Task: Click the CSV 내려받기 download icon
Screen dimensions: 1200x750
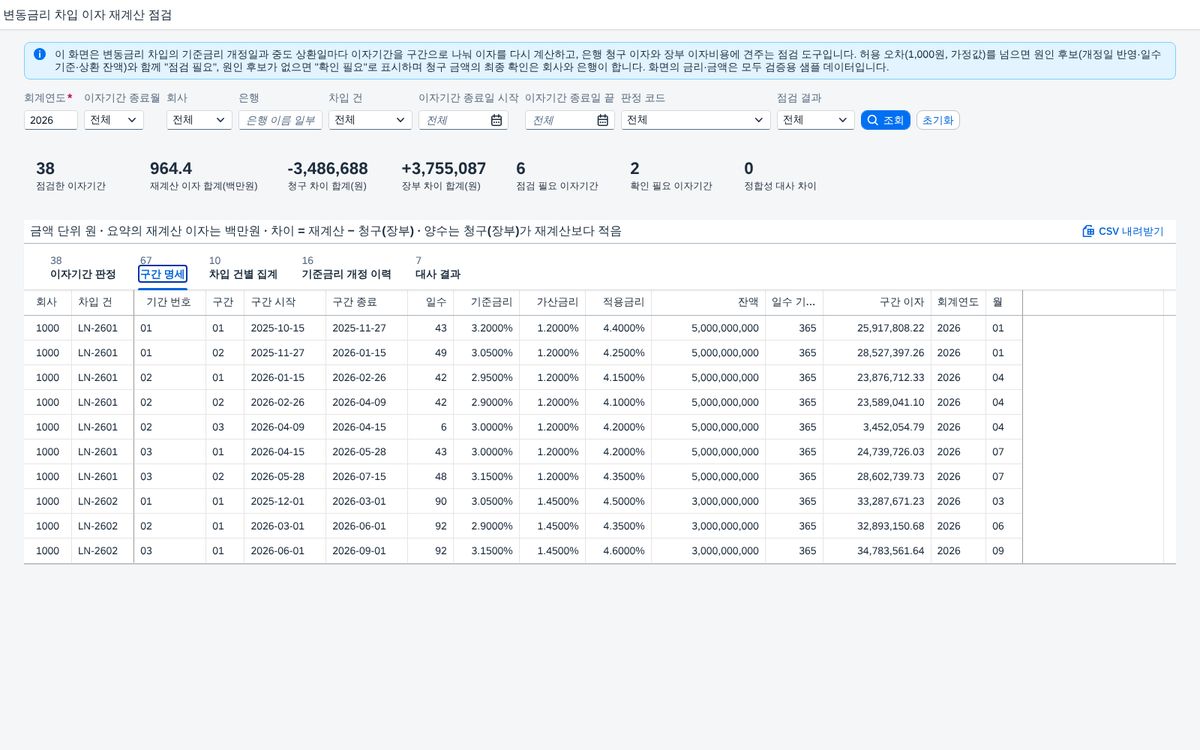Action: click(1088, 231)
